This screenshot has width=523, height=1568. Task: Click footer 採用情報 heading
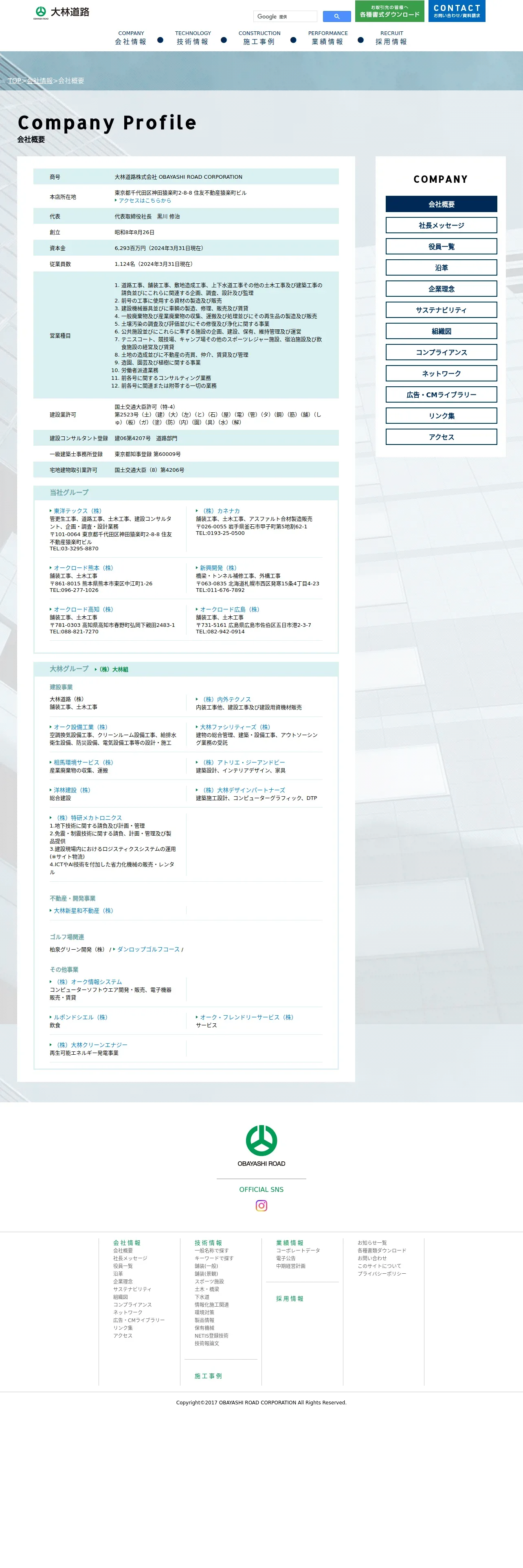point(290,1299)
